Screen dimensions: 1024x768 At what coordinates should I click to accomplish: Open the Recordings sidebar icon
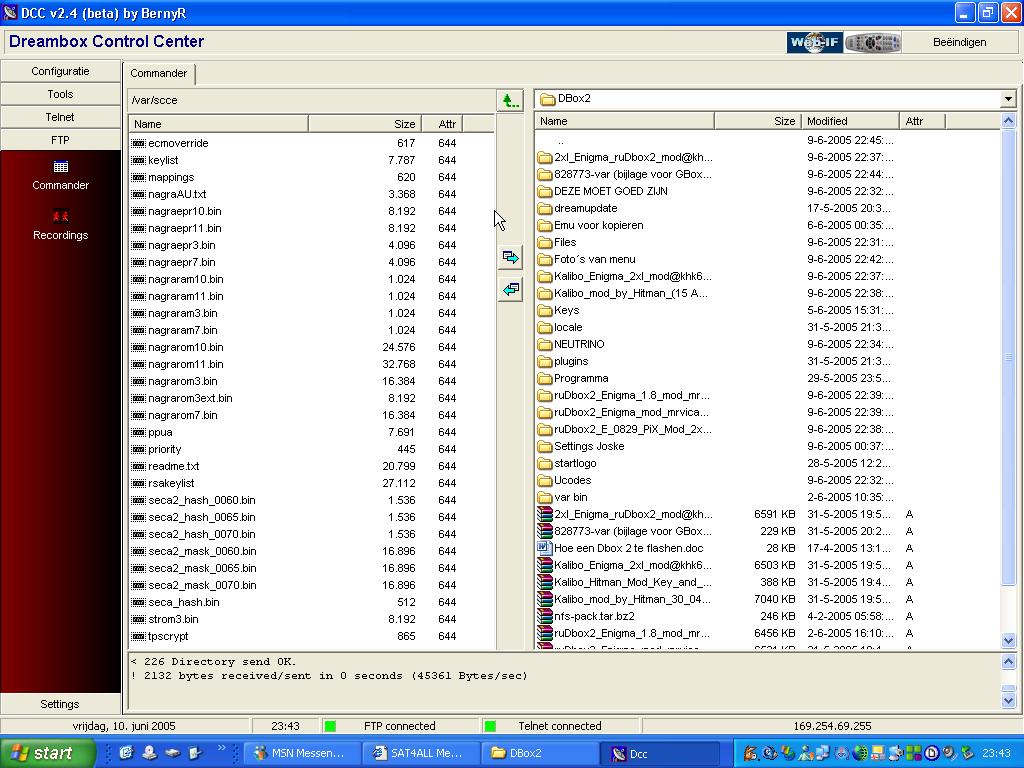pos(61,216)
